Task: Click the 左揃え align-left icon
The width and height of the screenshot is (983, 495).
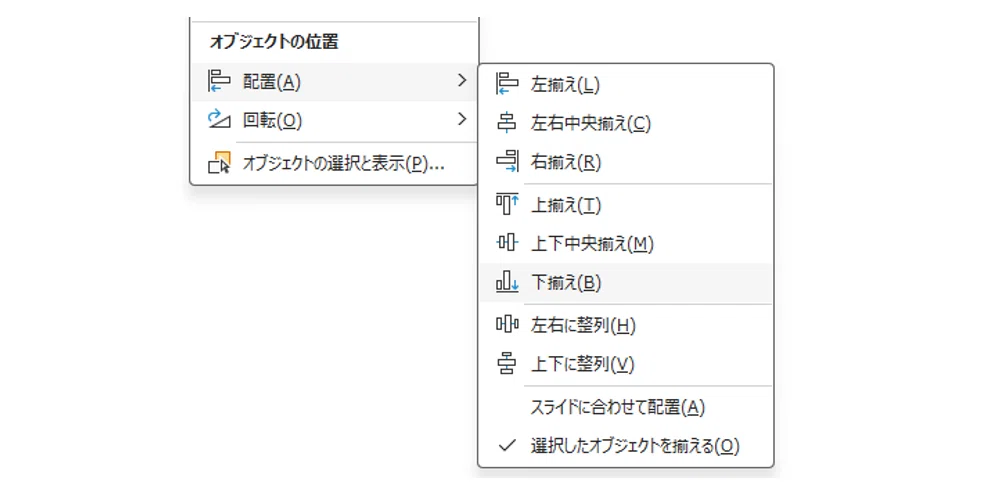Action: 507,83
